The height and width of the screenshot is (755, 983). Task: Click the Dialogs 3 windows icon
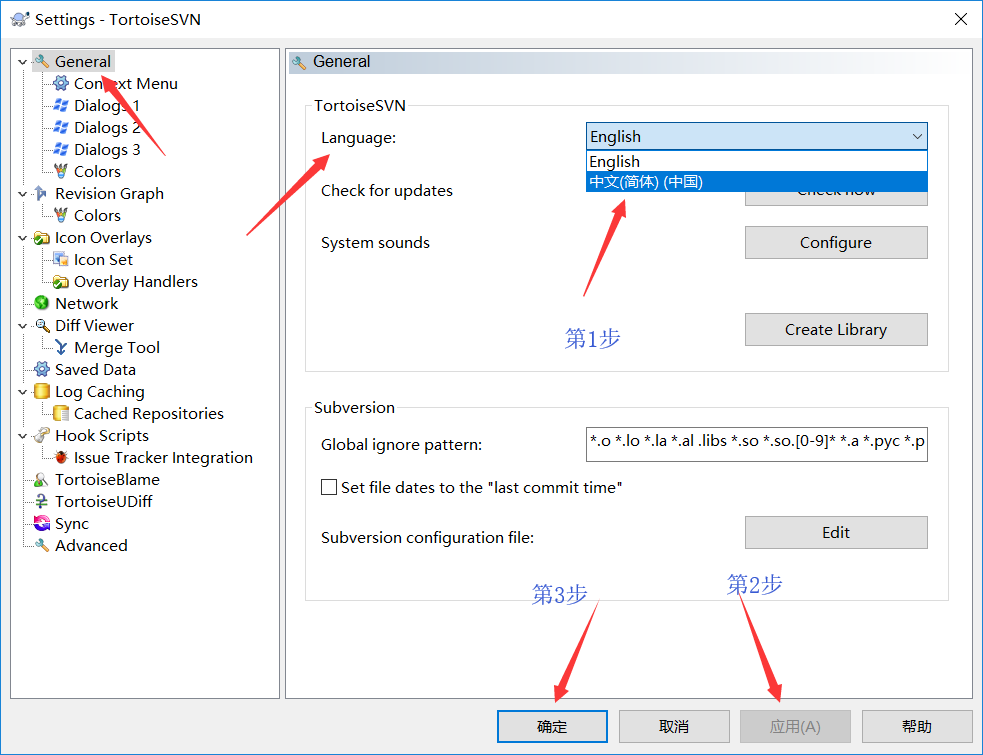click(x=61, y=149)
